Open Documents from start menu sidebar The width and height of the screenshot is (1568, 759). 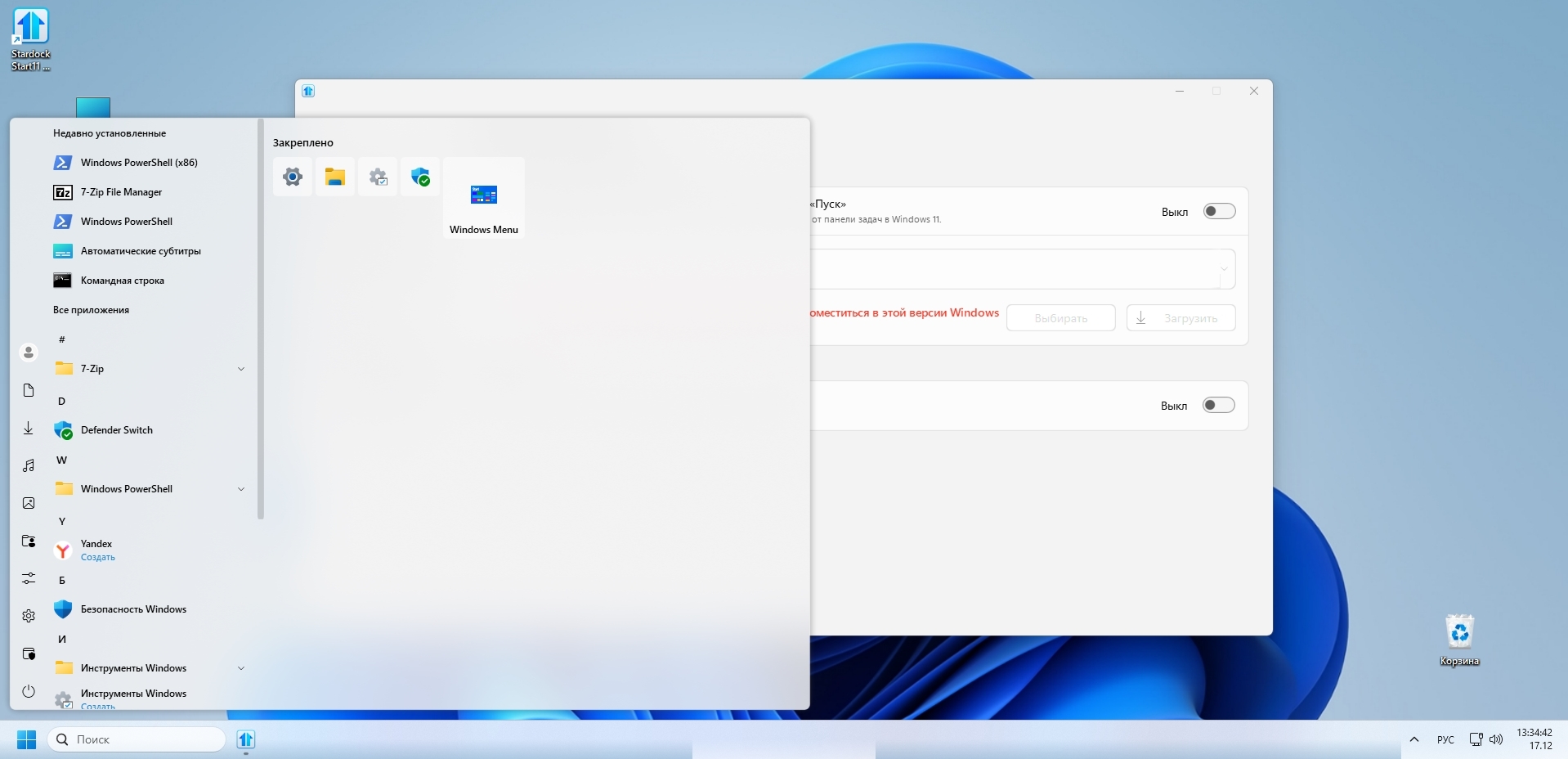[x=29, y=390]
